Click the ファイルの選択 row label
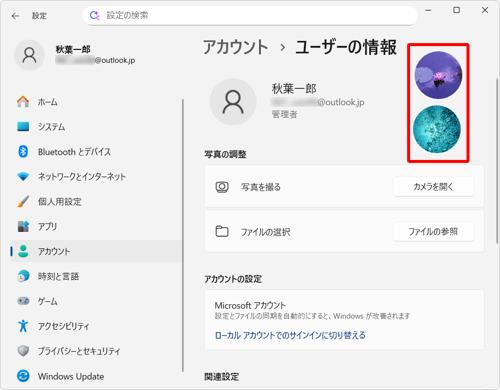Screen dimensions: 500x390 (266, 232)
